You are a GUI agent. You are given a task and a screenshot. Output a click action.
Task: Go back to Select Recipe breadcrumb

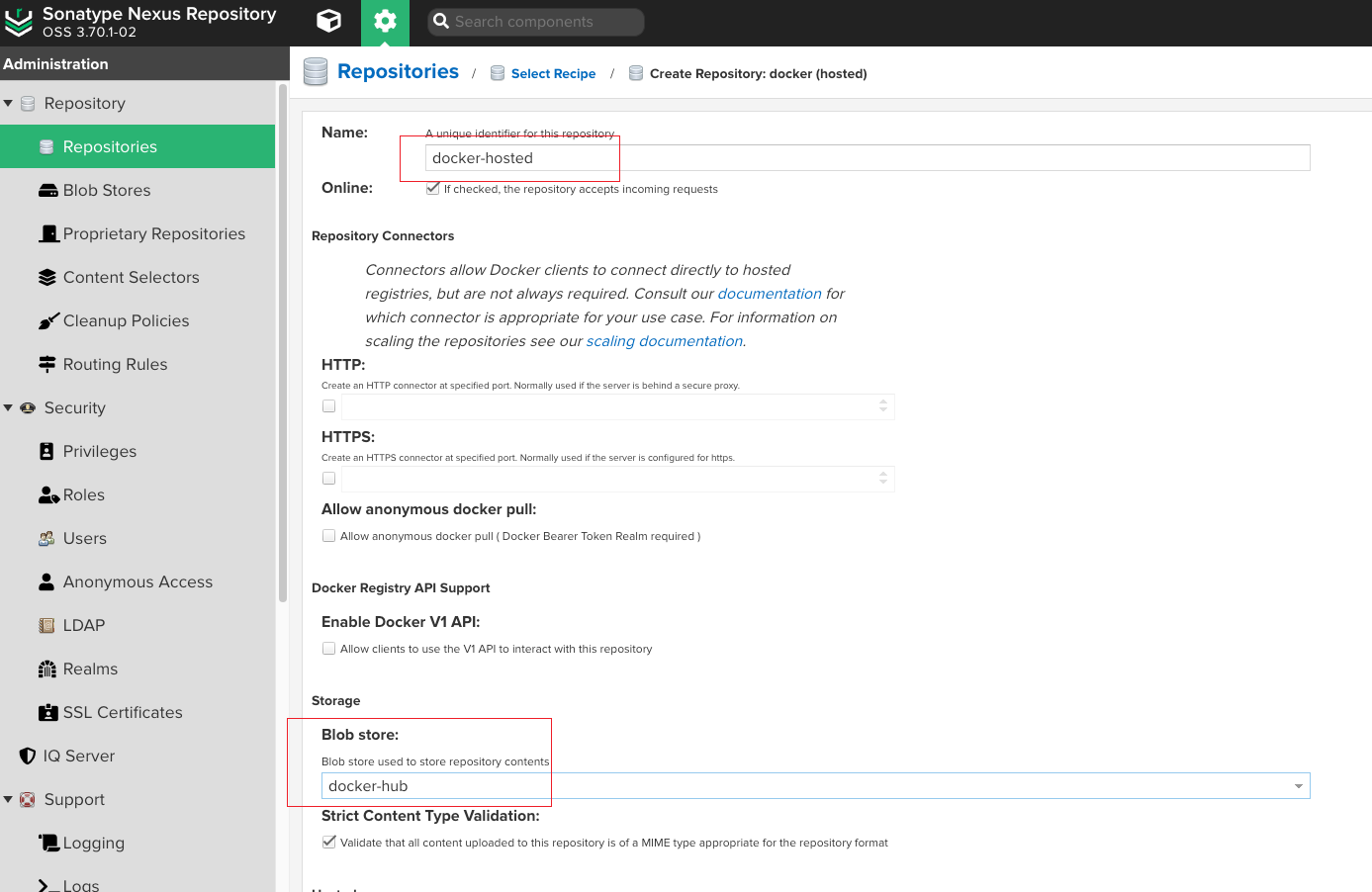coord(553,73)
